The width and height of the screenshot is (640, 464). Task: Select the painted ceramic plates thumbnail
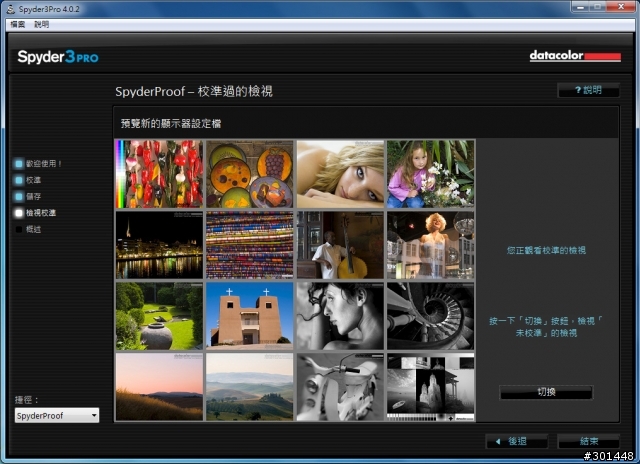coord(249,174)
